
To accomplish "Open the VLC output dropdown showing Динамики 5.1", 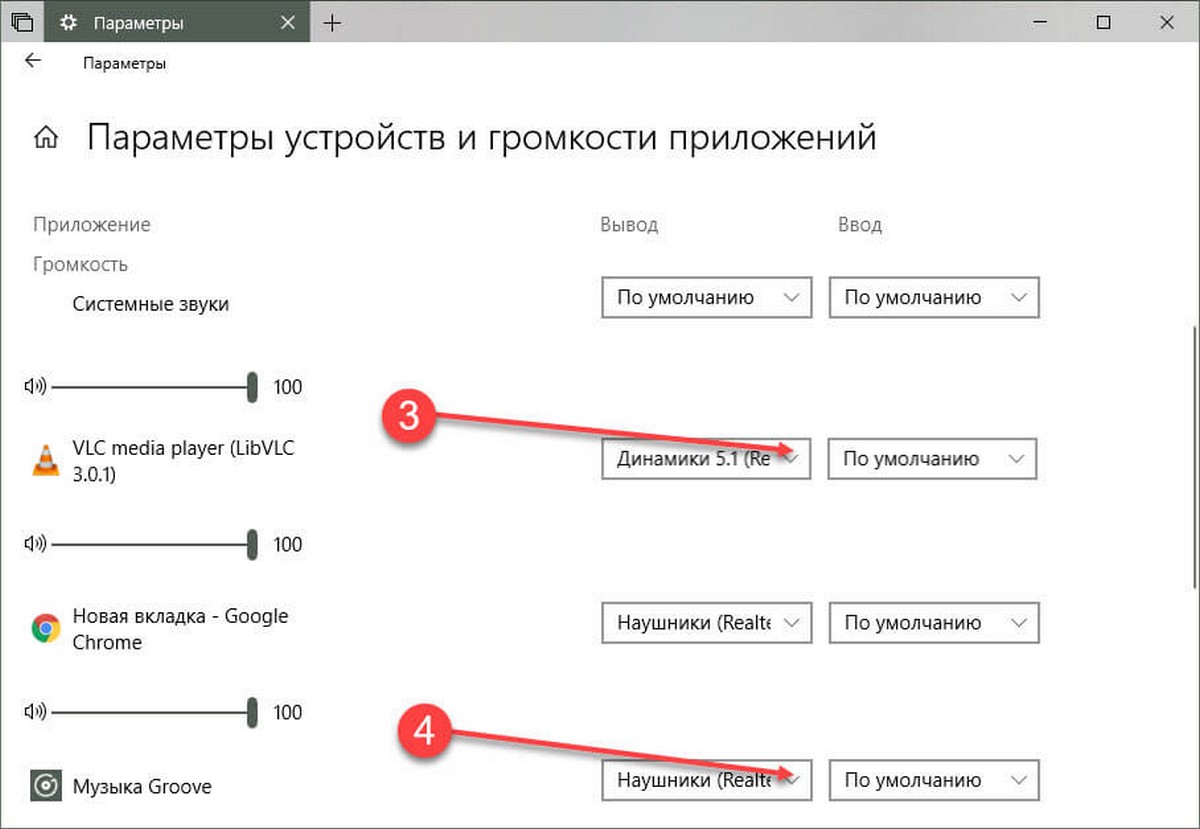I will (706, 459).
